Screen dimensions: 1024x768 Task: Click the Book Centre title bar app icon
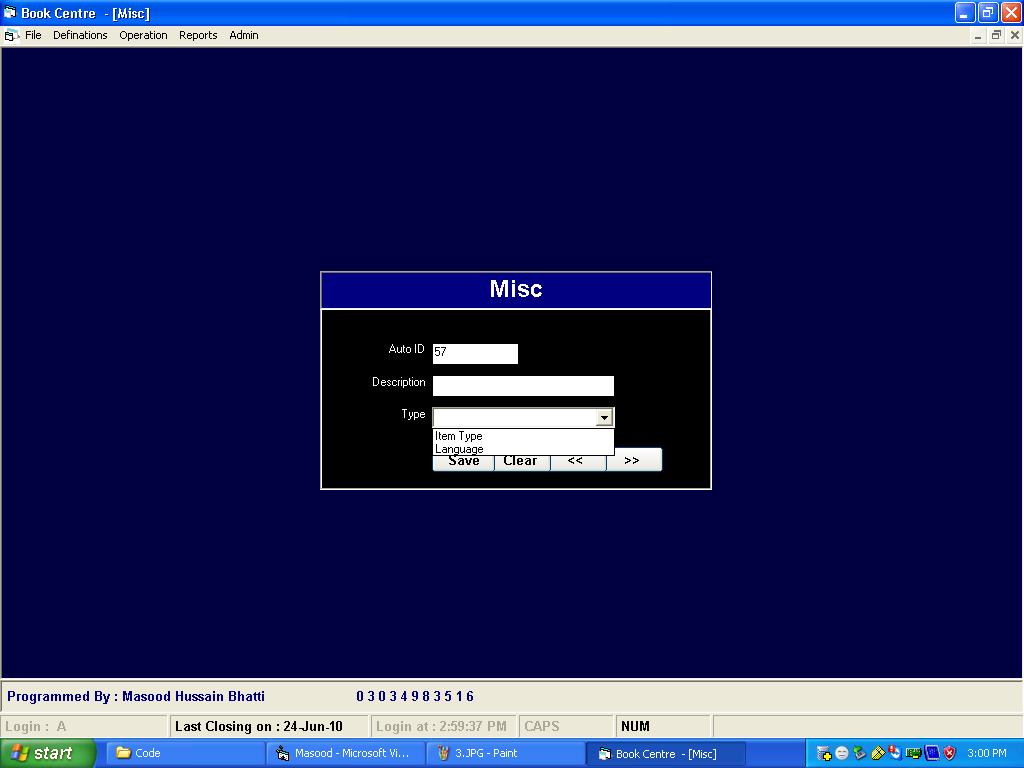(10, 13)
